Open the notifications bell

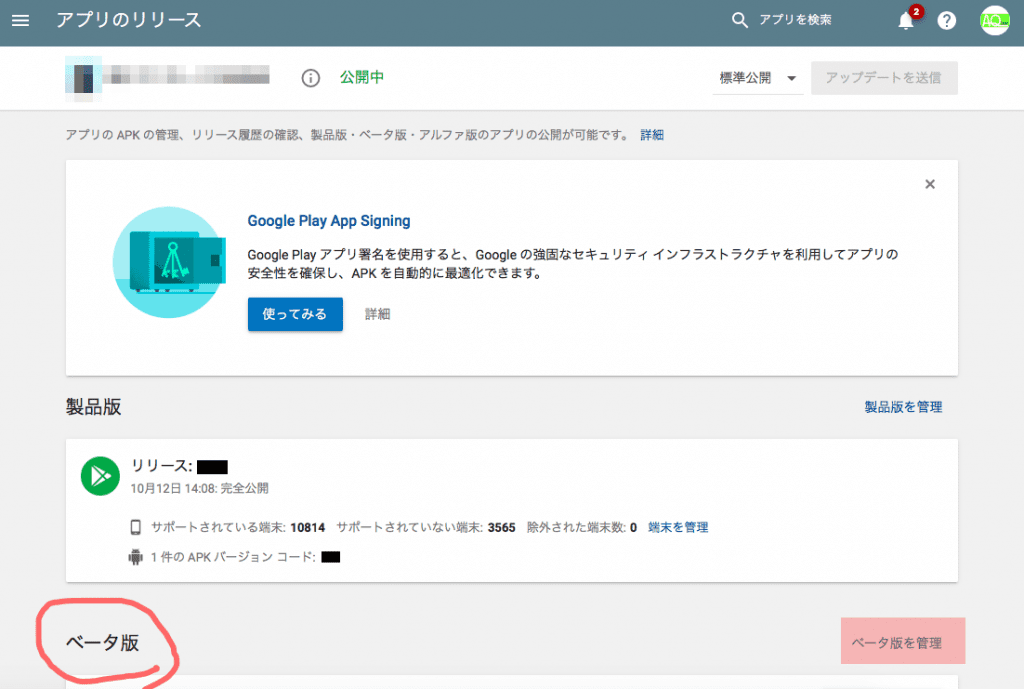(x=906, y=21)
